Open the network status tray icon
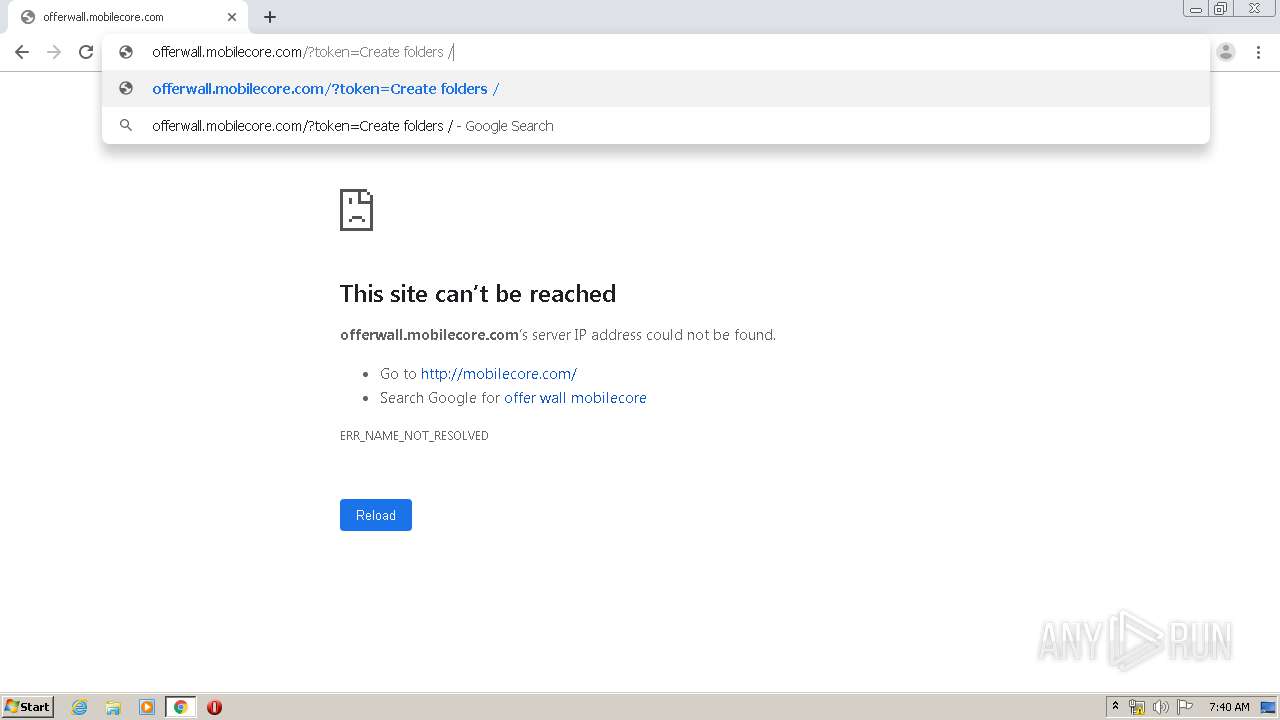 click(x=1137, y=707)
